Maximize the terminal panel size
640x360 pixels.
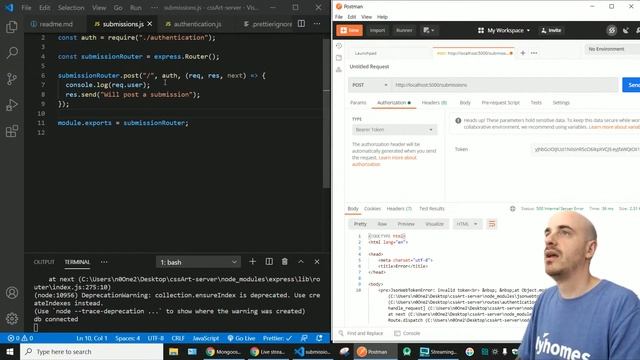301,262
